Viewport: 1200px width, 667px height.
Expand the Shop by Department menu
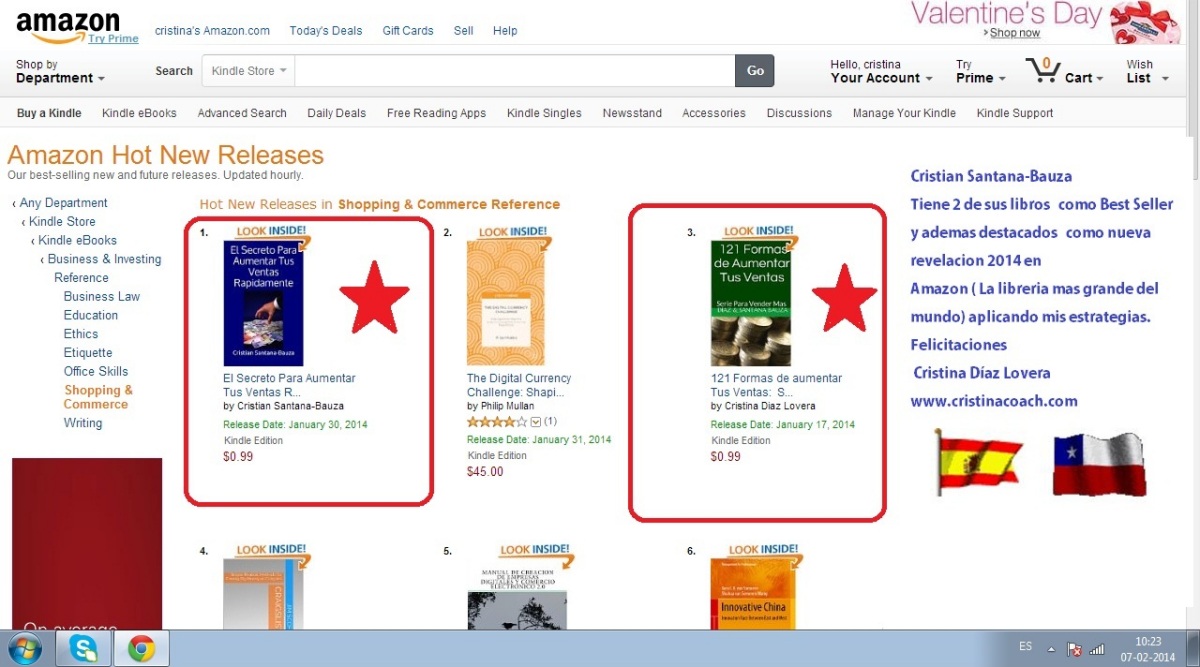pyautogui.click(x=60, y=72)
